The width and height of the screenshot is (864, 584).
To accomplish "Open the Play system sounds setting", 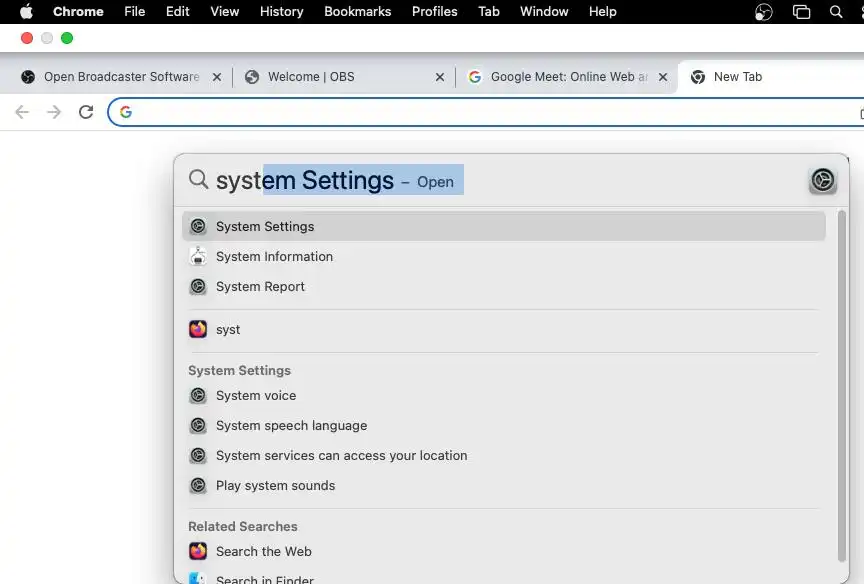I will (x=504, y=485).
